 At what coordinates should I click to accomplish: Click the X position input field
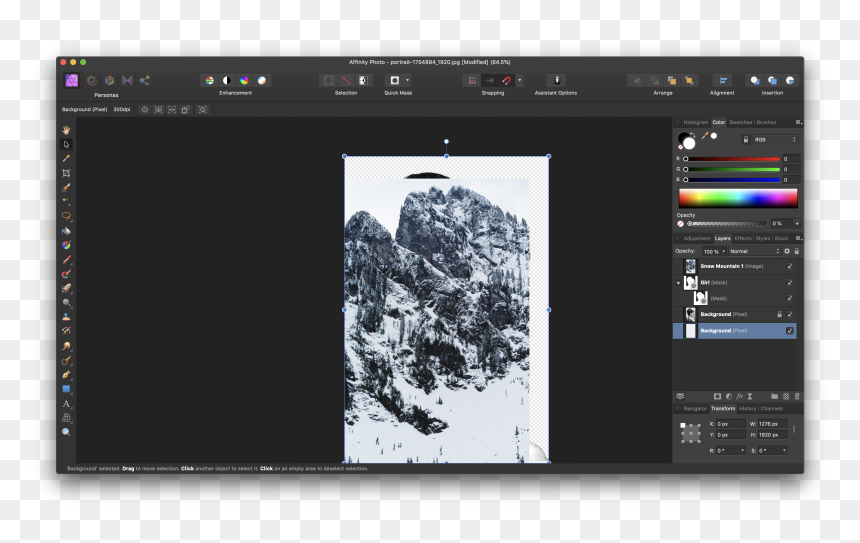[731, 424]
